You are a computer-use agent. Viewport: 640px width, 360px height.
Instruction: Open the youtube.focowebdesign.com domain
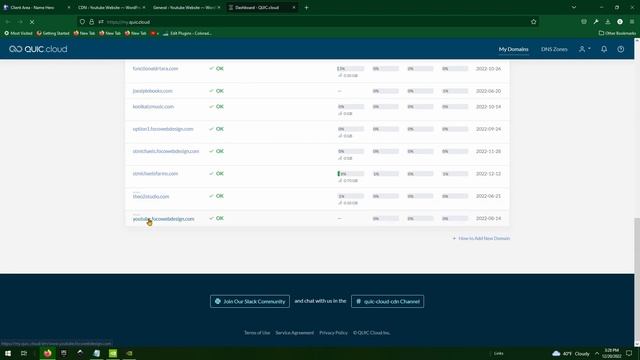point(163,219)
